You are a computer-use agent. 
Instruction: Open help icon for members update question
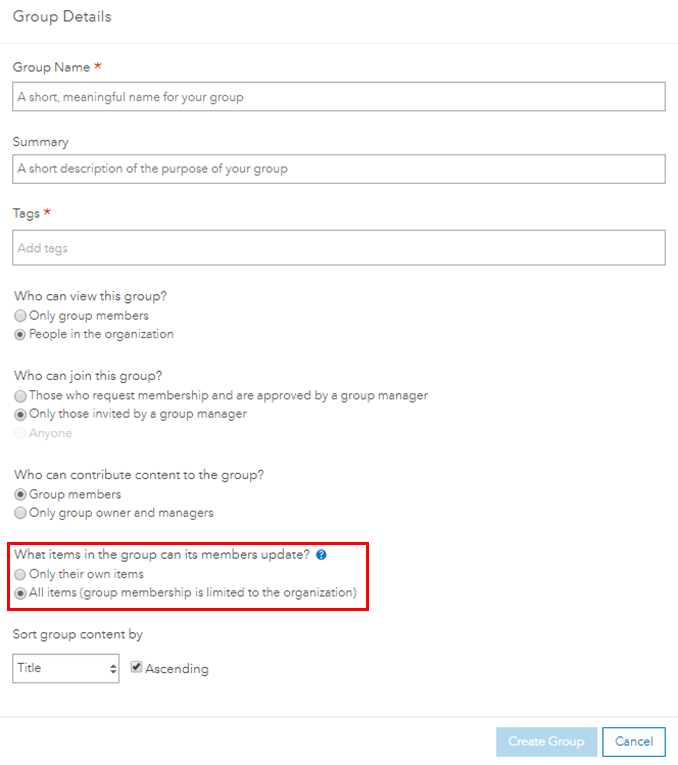(321, 555)
